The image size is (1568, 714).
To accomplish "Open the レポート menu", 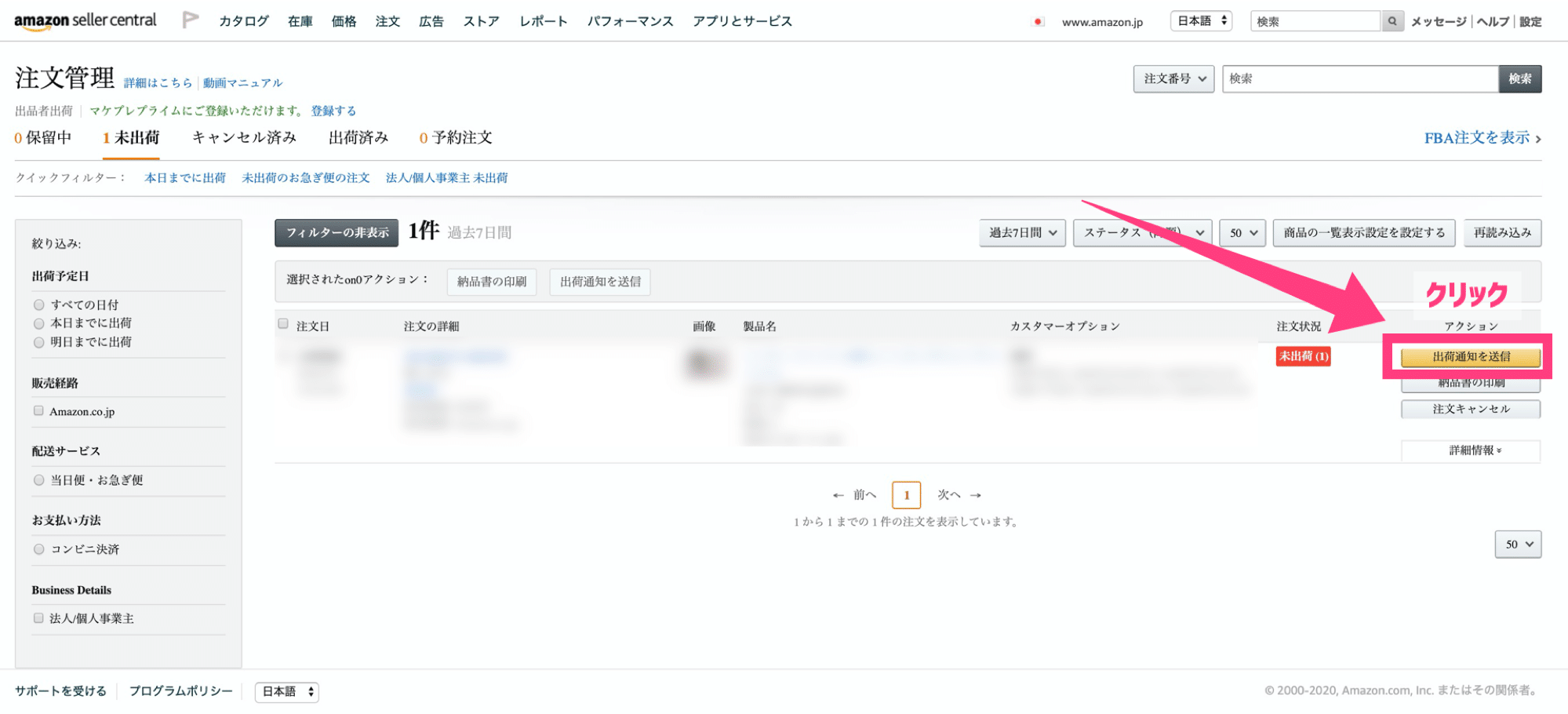I will coord(544,21).
